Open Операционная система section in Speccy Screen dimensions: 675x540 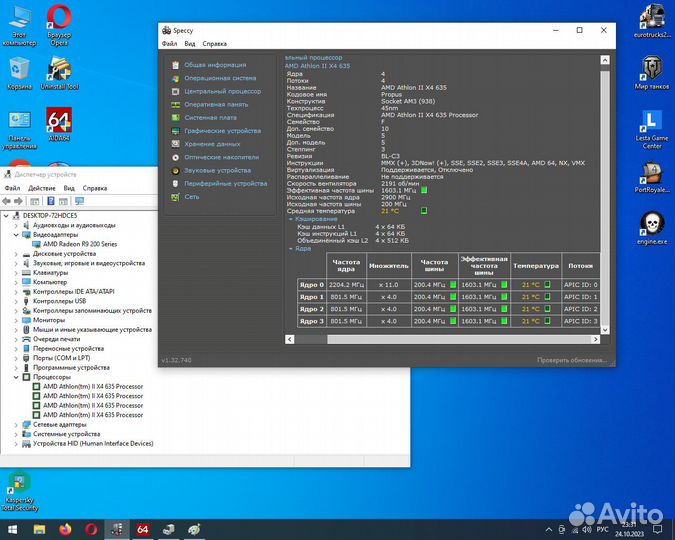pos(220,78)
